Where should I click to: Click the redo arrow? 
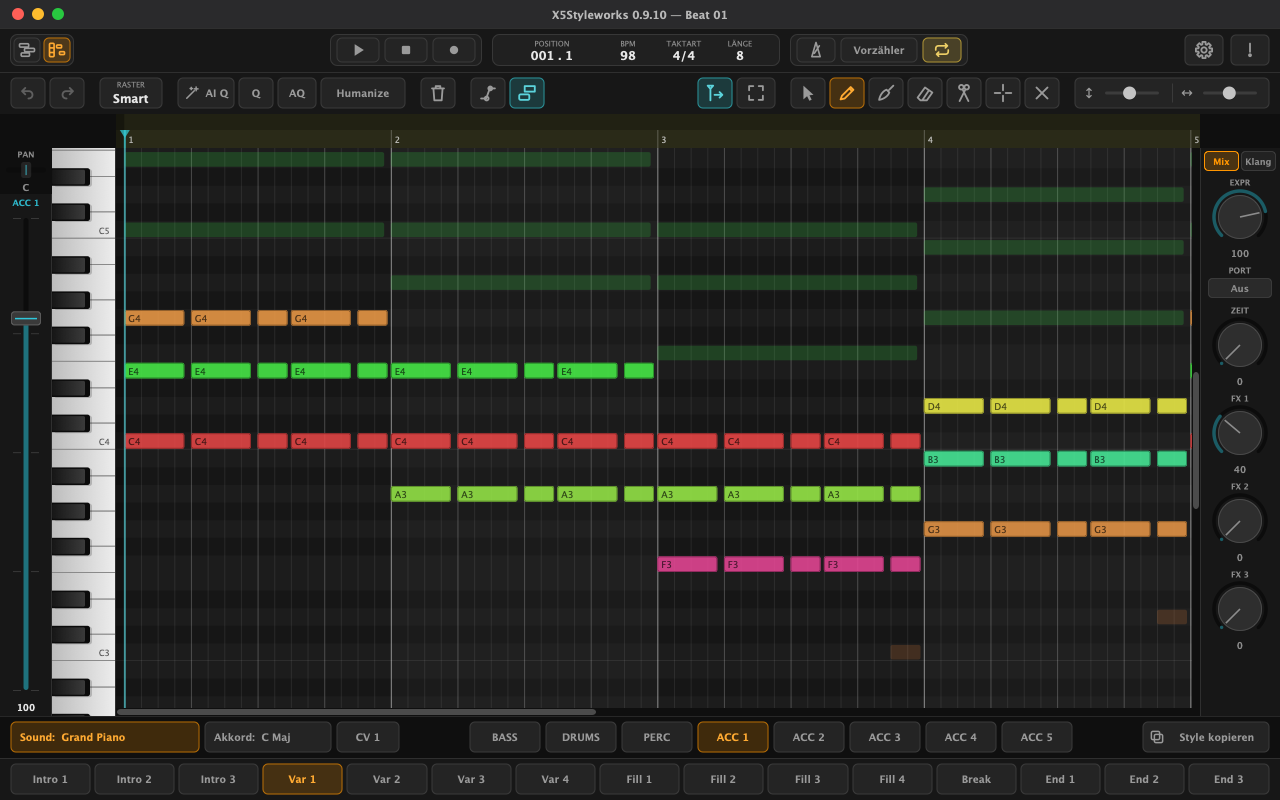click(x=67, y=93)
